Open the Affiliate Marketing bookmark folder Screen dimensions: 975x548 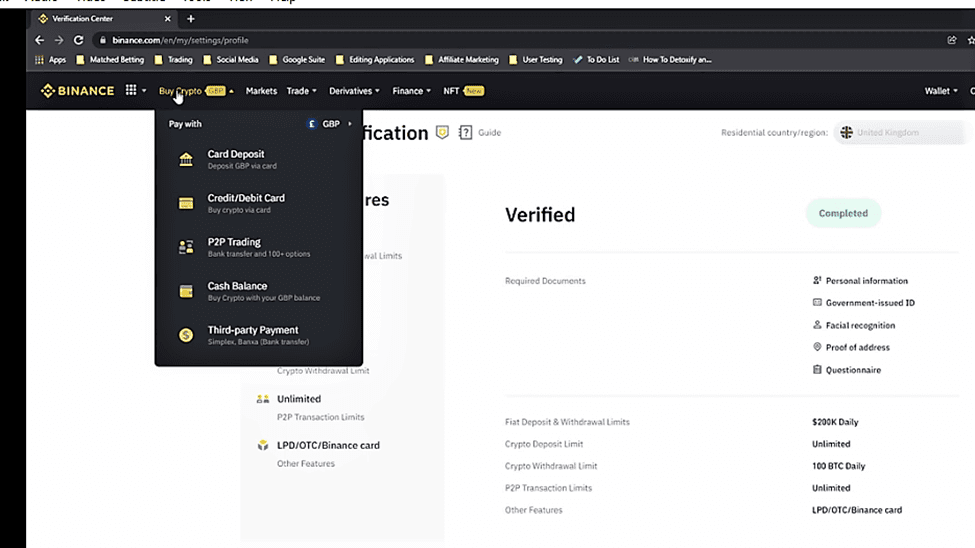click(462, 60)
